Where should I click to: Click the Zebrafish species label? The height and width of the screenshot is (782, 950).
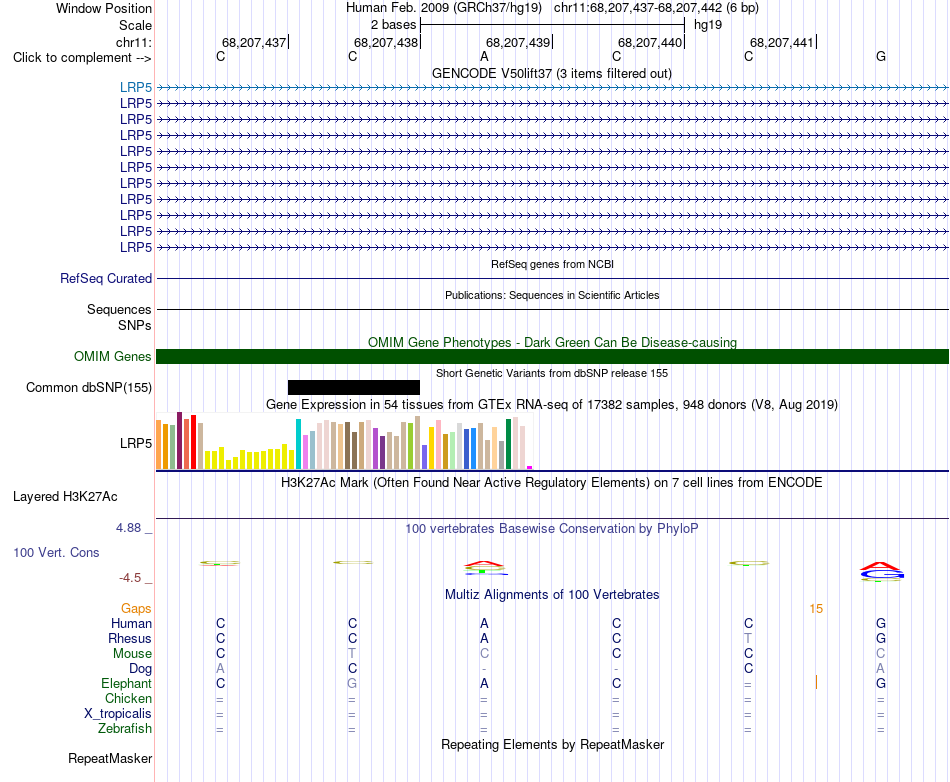pyautogui.click(x=125, y=729)
